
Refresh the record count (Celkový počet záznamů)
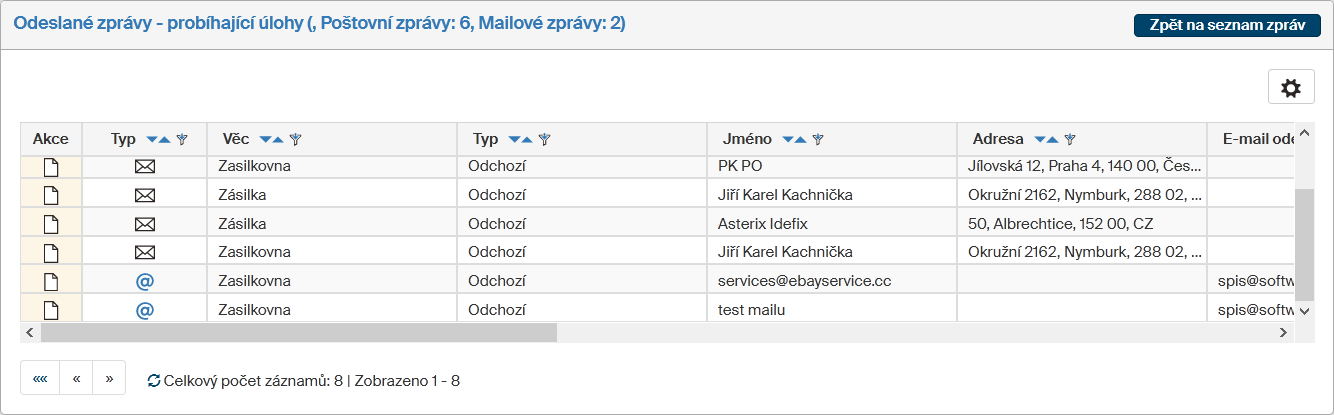[153, 381]
